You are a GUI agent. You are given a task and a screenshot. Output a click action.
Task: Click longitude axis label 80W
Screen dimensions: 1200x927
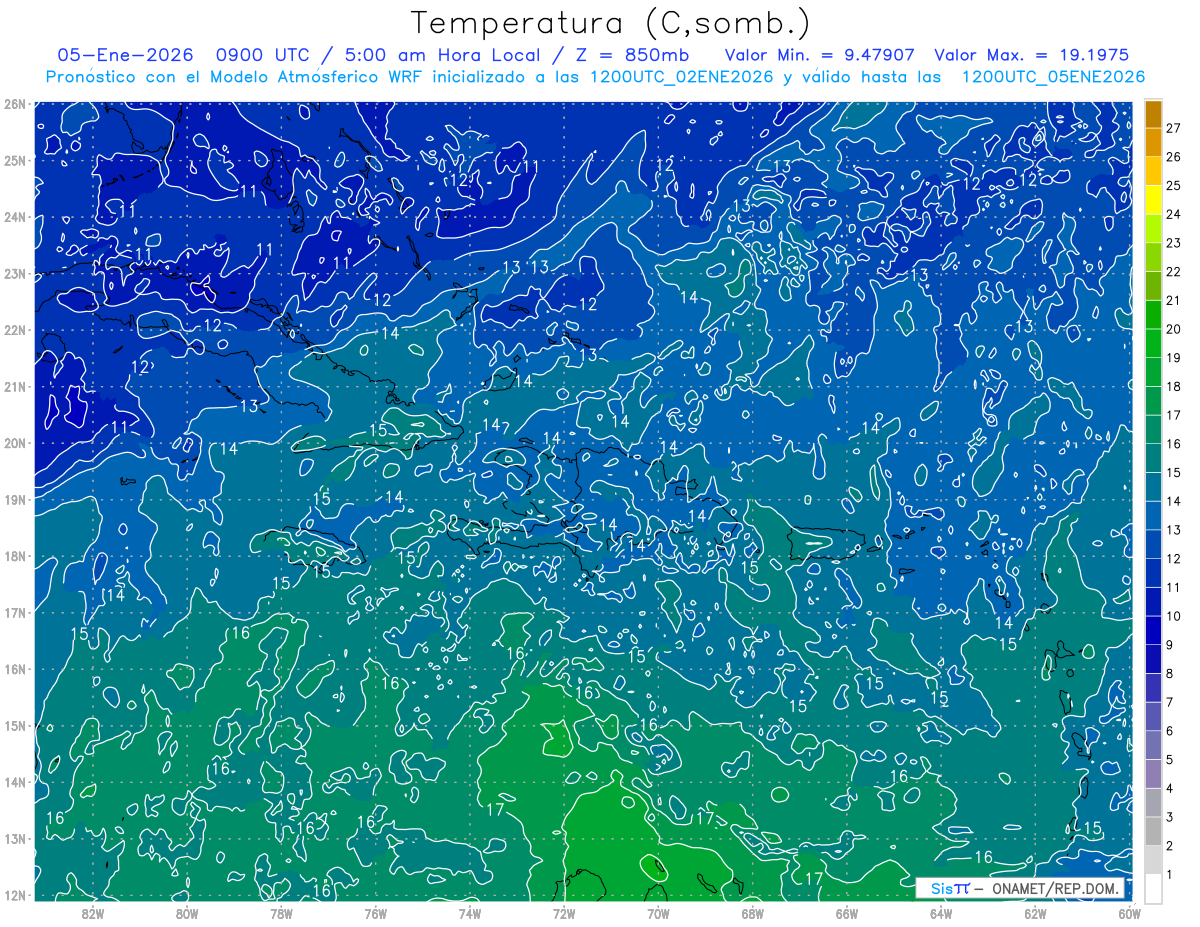(187, 913)
